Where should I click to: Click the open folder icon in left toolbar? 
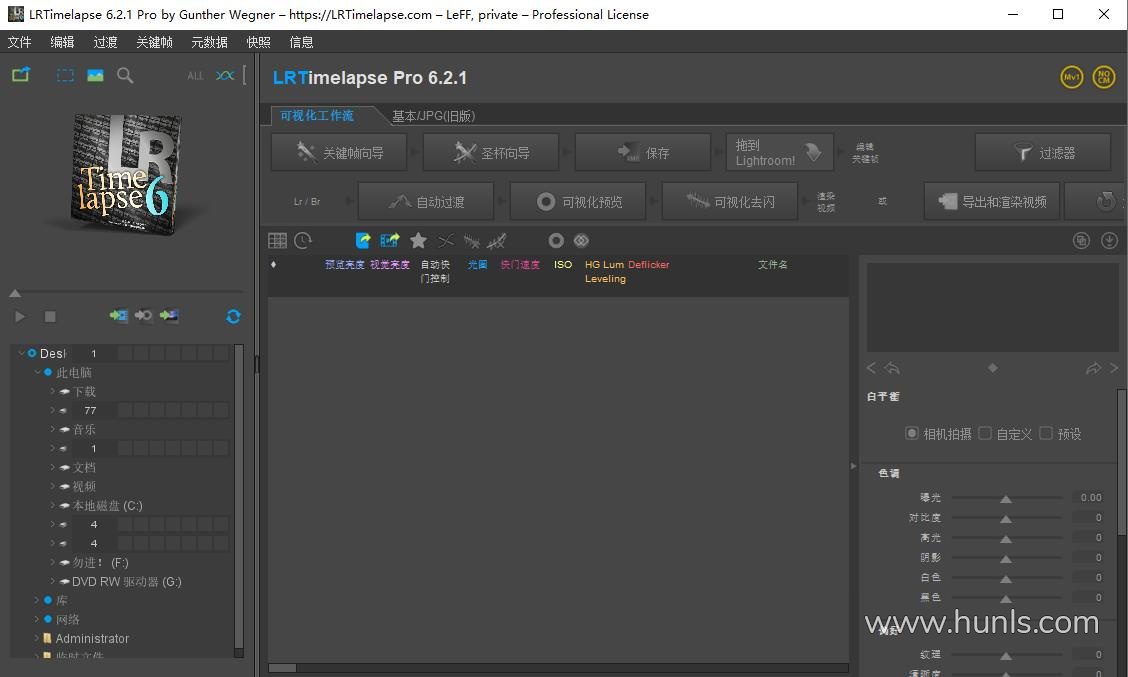(x=21, y=74)
